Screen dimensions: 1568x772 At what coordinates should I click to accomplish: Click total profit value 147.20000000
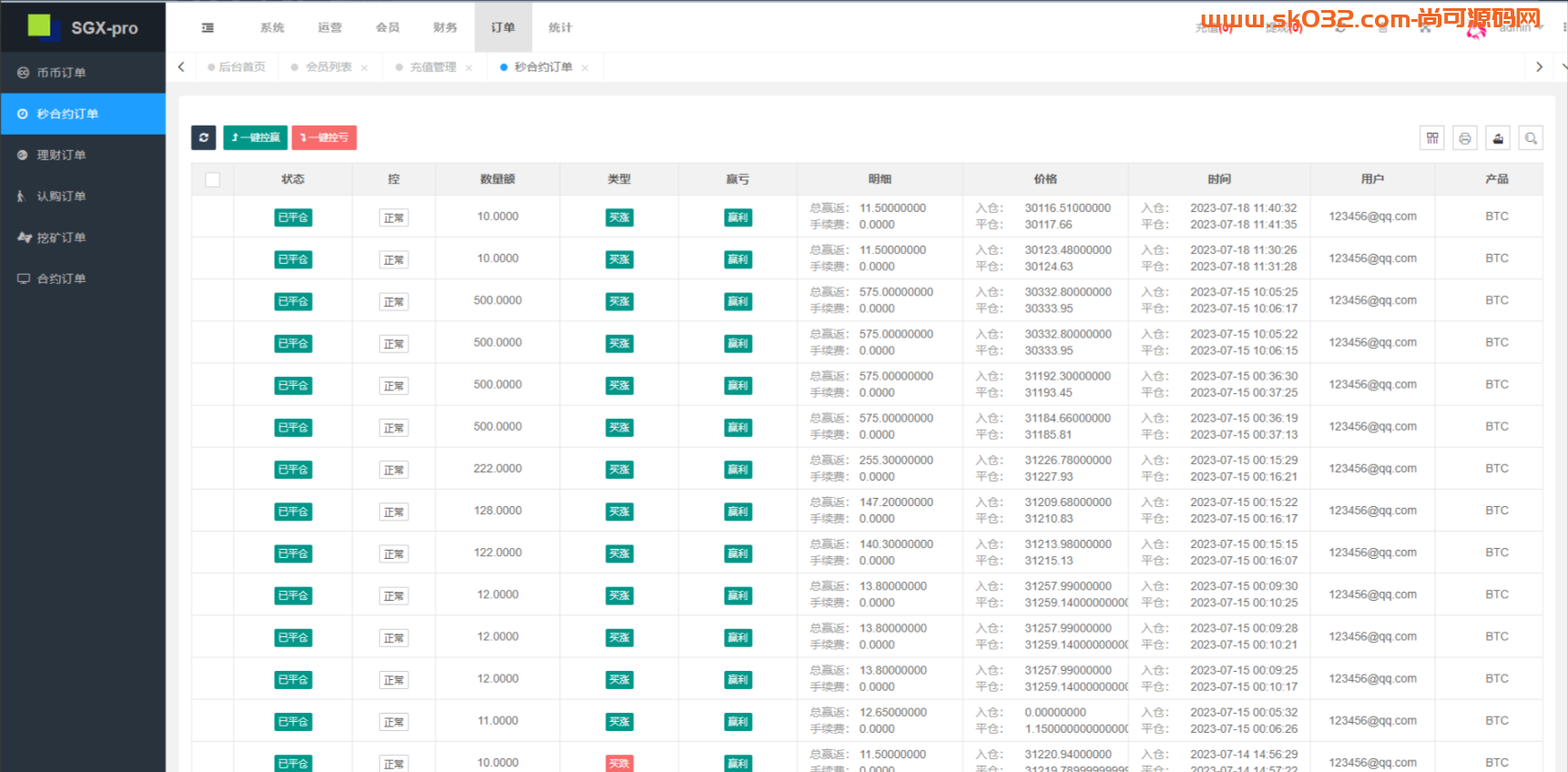(896, 503)
